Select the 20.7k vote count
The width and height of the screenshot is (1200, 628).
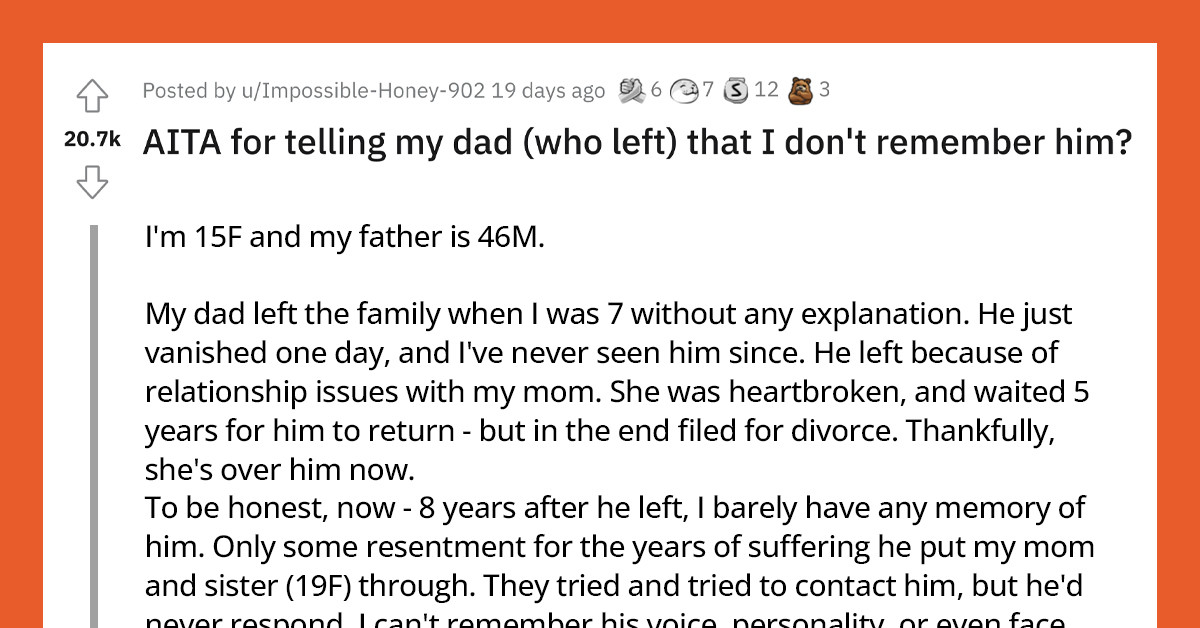91,139
